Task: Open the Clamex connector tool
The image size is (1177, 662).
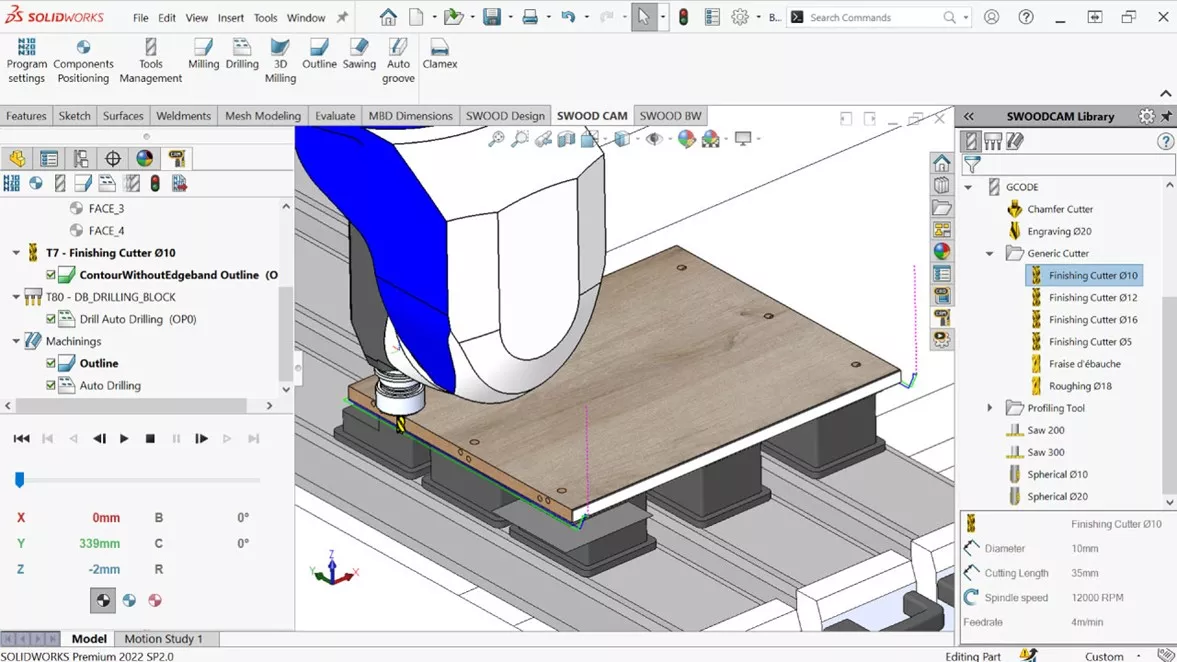Action: [439, 55]
